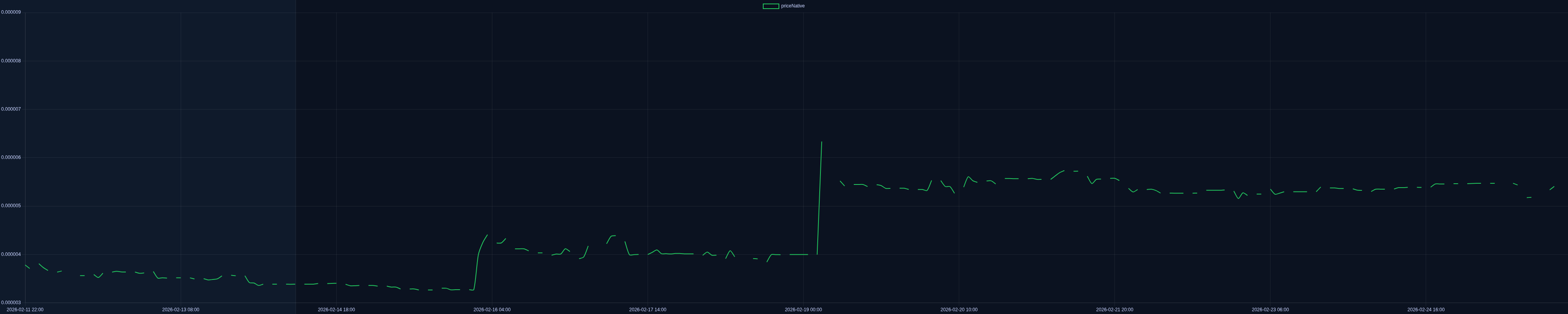Click the peak of the price spike
This screenshot has height=314, width=1568.
coord(822,142)
